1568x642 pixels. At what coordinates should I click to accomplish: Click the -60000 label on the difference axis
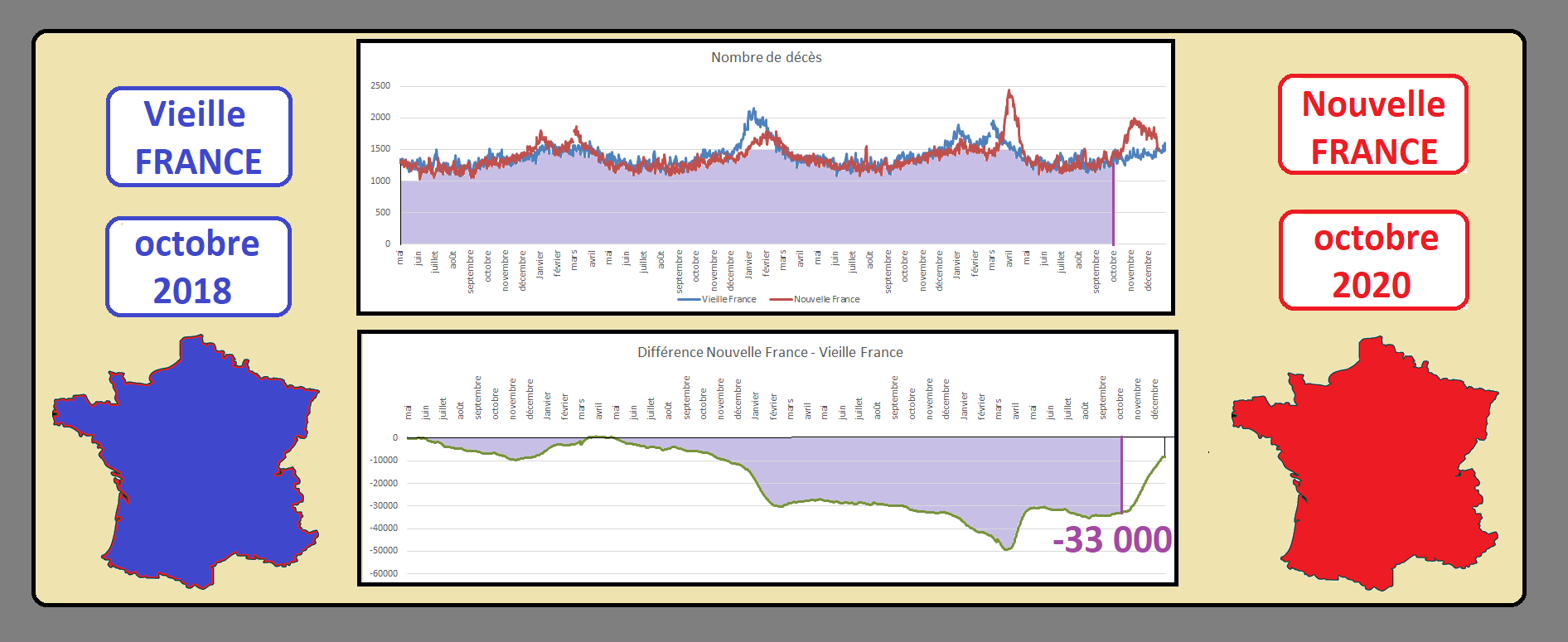[x=384, y=573]
